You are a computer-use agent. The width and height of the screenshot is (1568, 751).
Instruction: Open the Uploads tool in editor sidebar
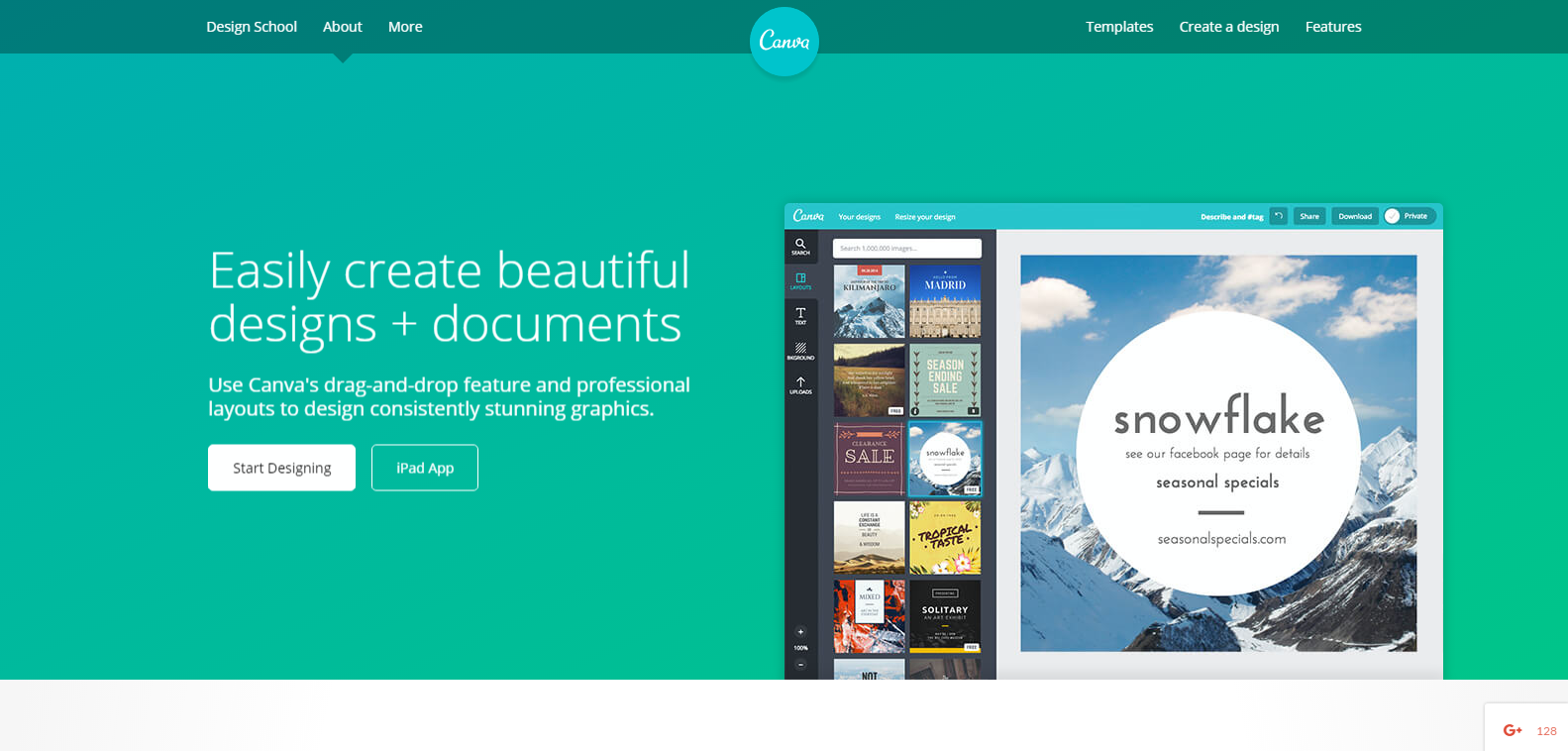pos(800,385)
